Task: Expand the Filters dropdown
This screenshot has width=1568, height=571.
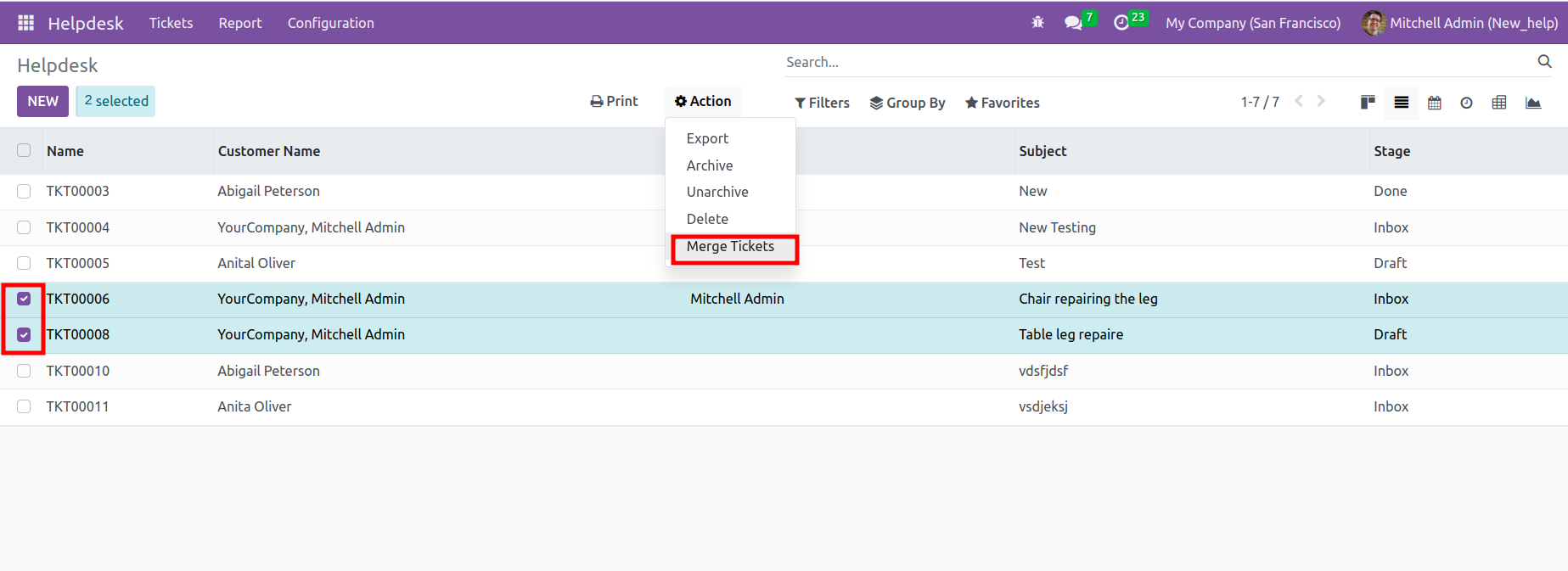Action: pos(822,103)
